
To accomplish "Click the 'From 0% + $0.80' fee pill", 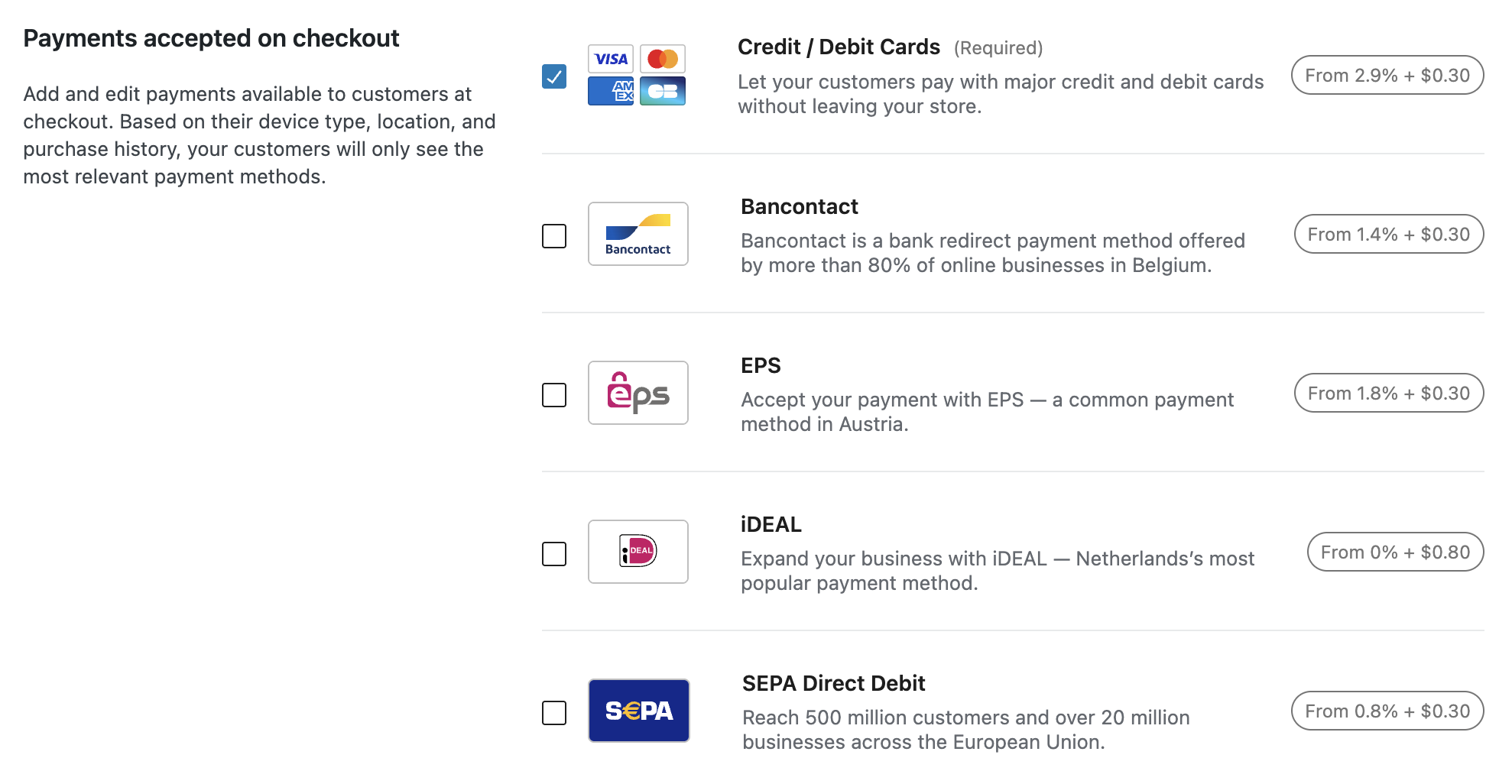I will point(1395,552).
